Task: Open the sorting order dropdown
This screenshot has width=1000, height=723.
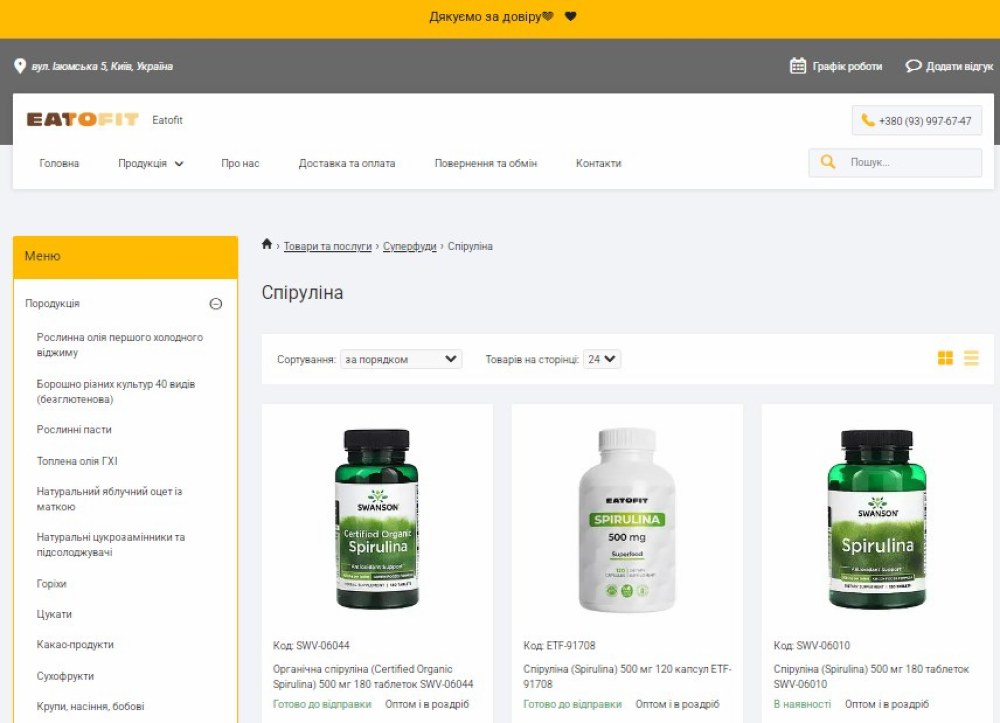Action: click(x=401, y=359)
